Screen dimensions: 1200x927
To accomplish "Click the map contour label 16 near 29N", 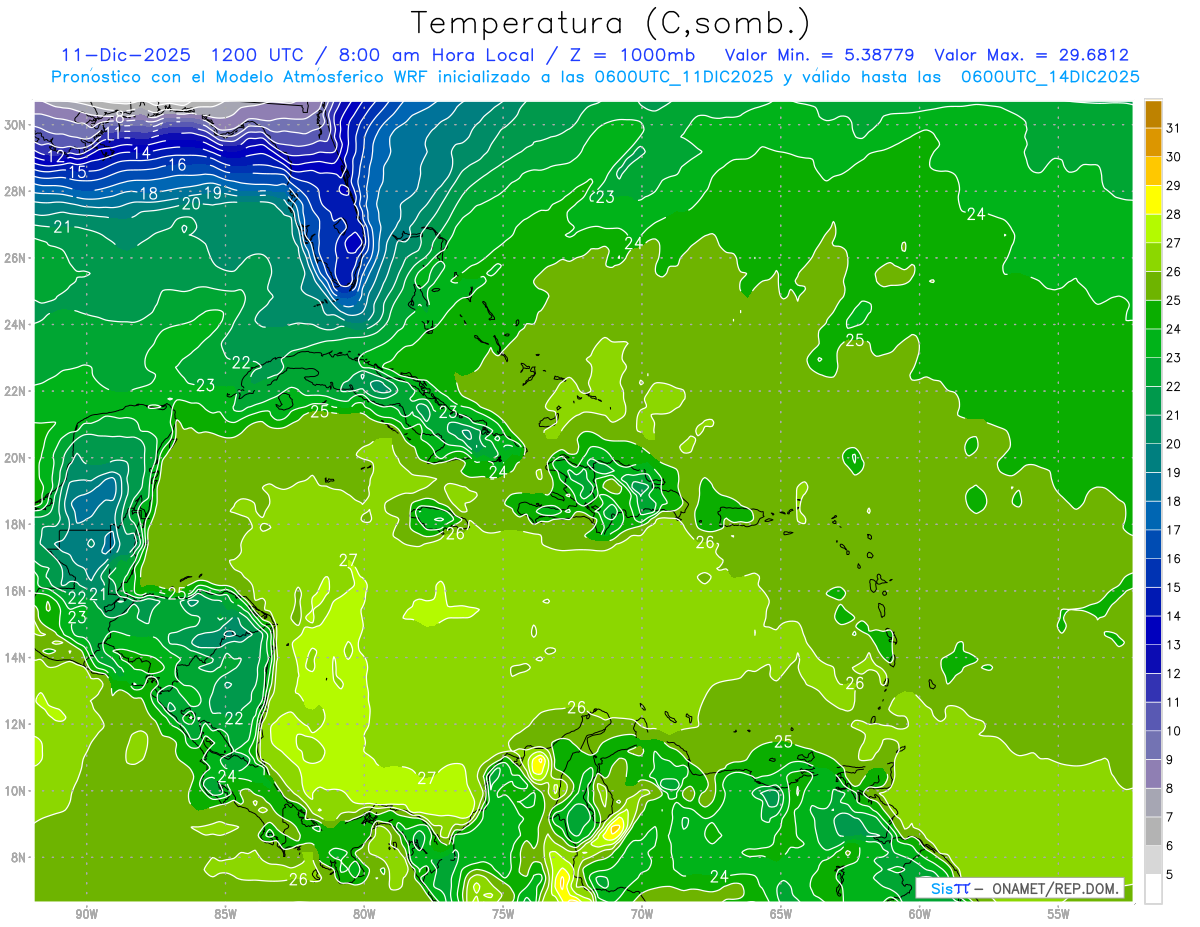I will point(177,165).
